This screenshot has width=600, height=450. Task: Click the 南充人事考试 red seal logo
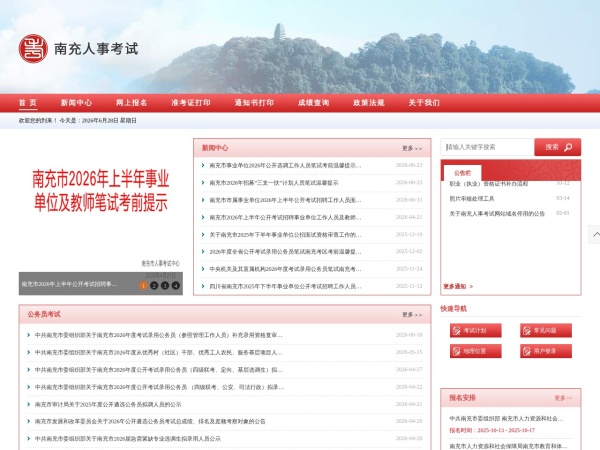(33, 49)
